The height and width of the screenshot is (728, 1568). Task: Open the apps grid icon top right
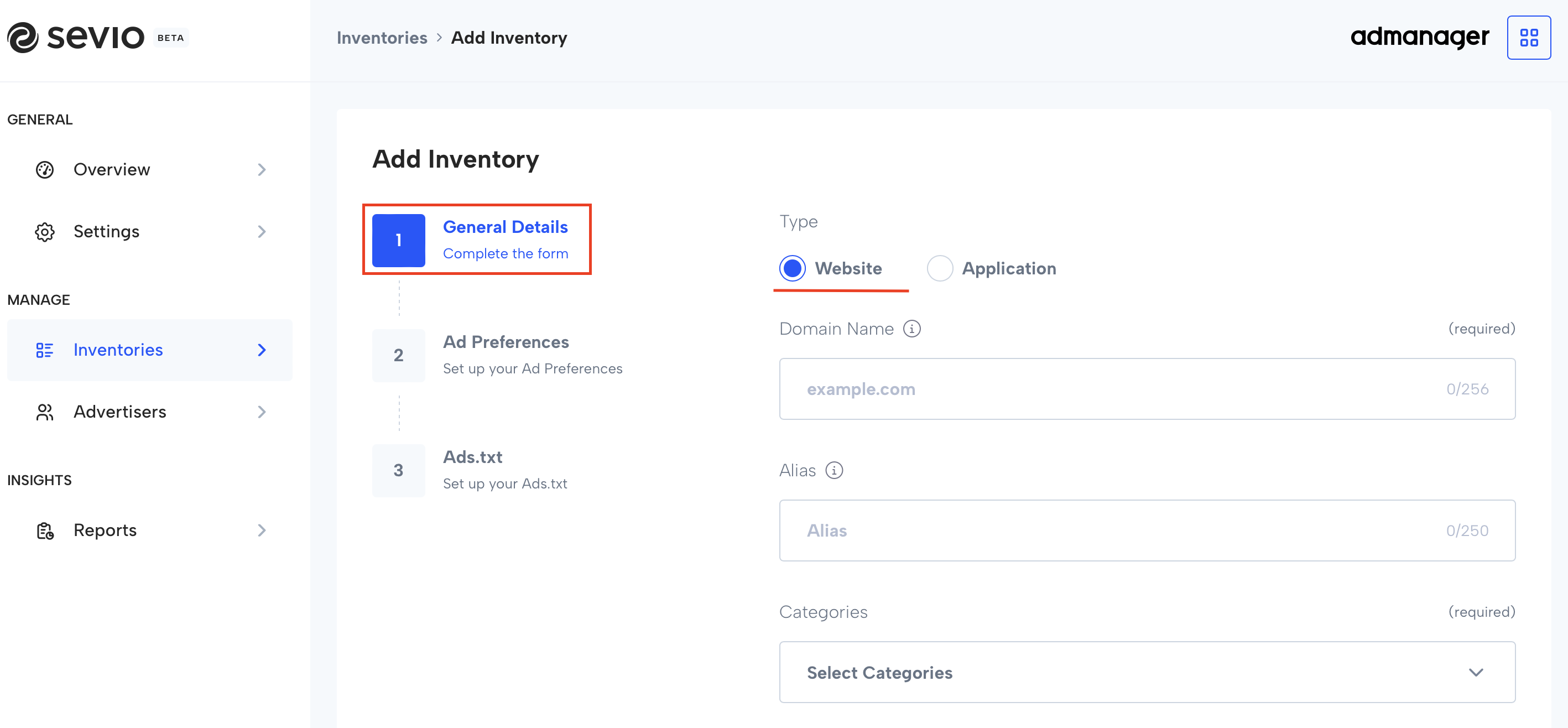click(1528, 37)
